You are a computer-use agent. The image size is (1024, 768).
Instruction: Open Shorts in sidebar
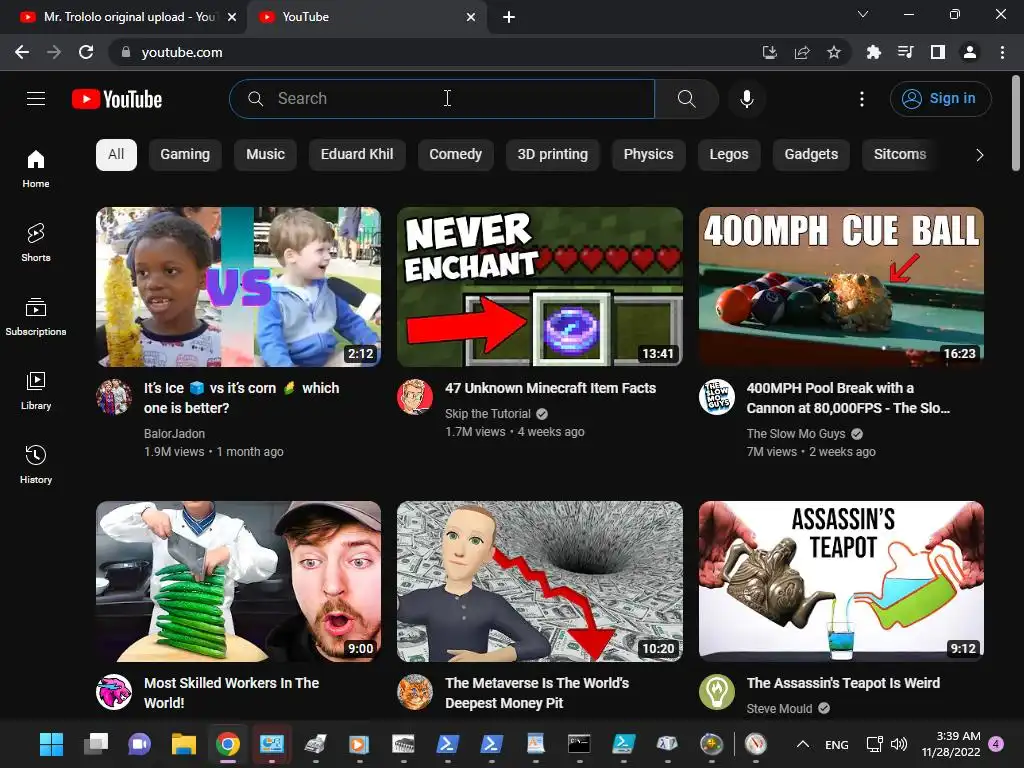pyautogui.click(x=36, y=242)
